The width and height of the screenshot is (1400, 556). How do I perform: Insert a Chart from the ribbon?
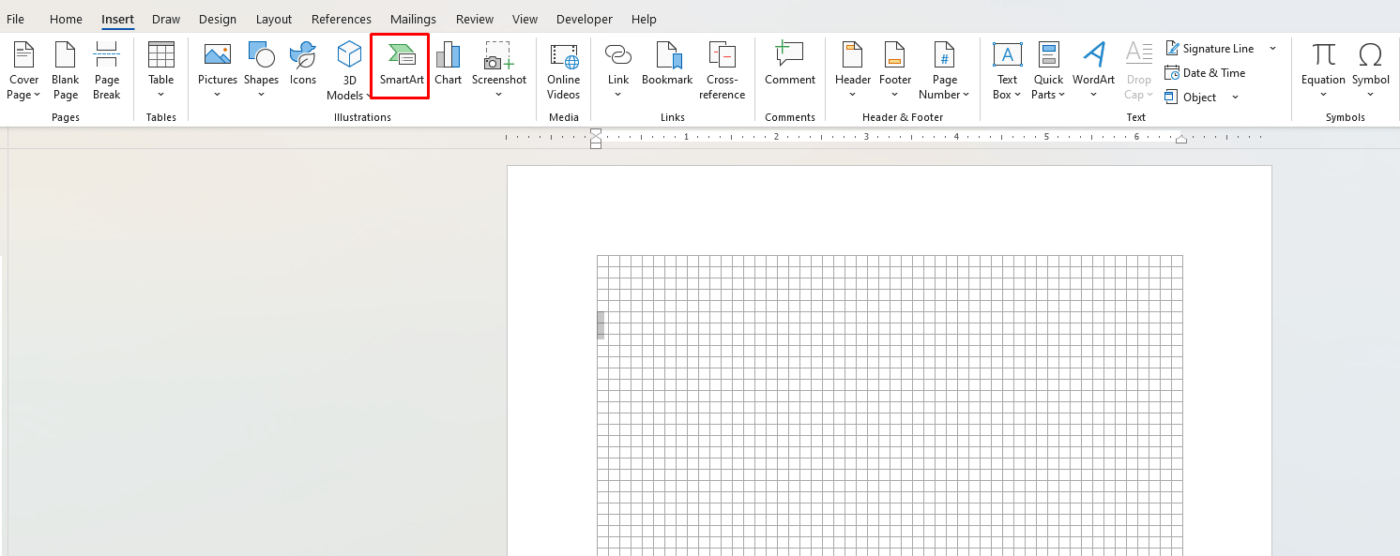[448, 64]
